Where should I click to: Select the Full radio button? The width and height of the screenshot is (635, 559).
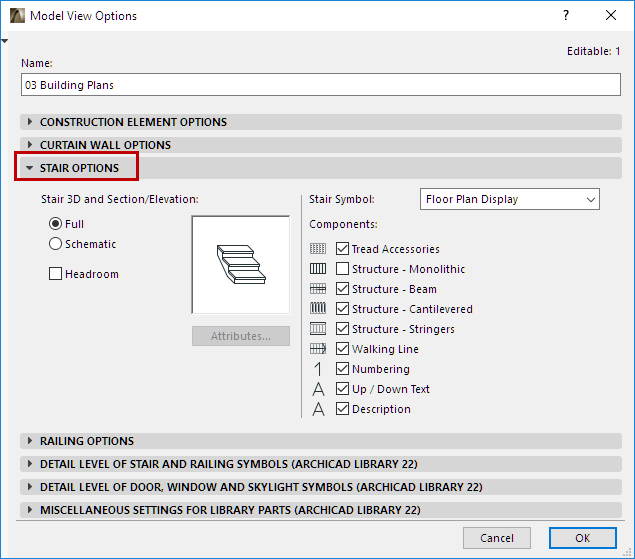click(55, 224)
